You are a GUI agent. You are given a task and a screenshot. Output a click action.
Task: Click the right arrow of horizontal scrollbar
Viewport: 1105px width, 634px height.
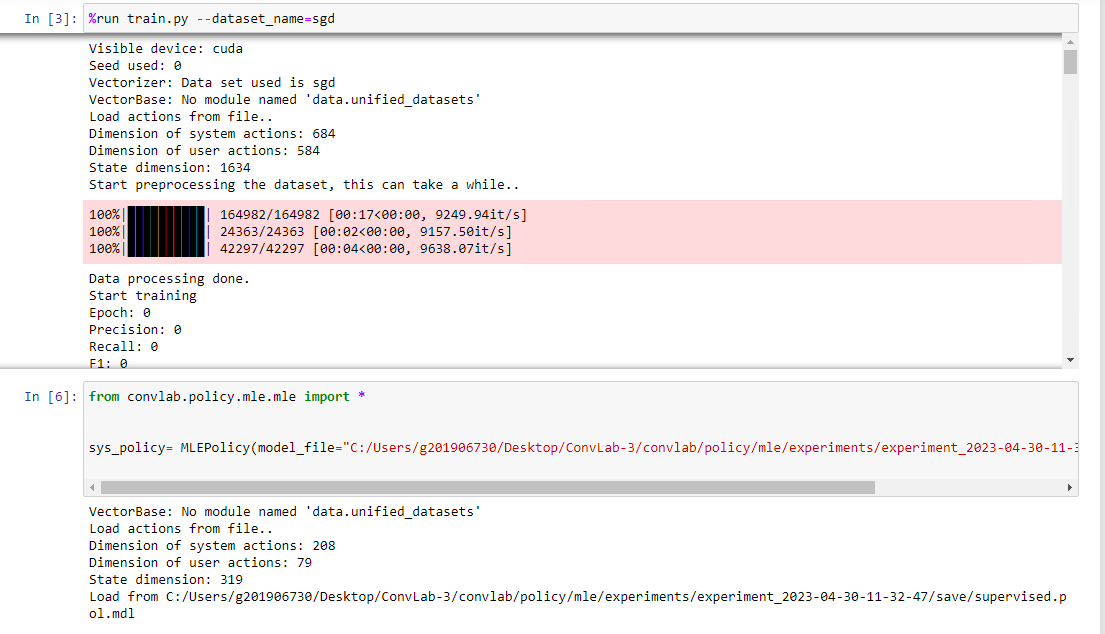coord(1068,487)
